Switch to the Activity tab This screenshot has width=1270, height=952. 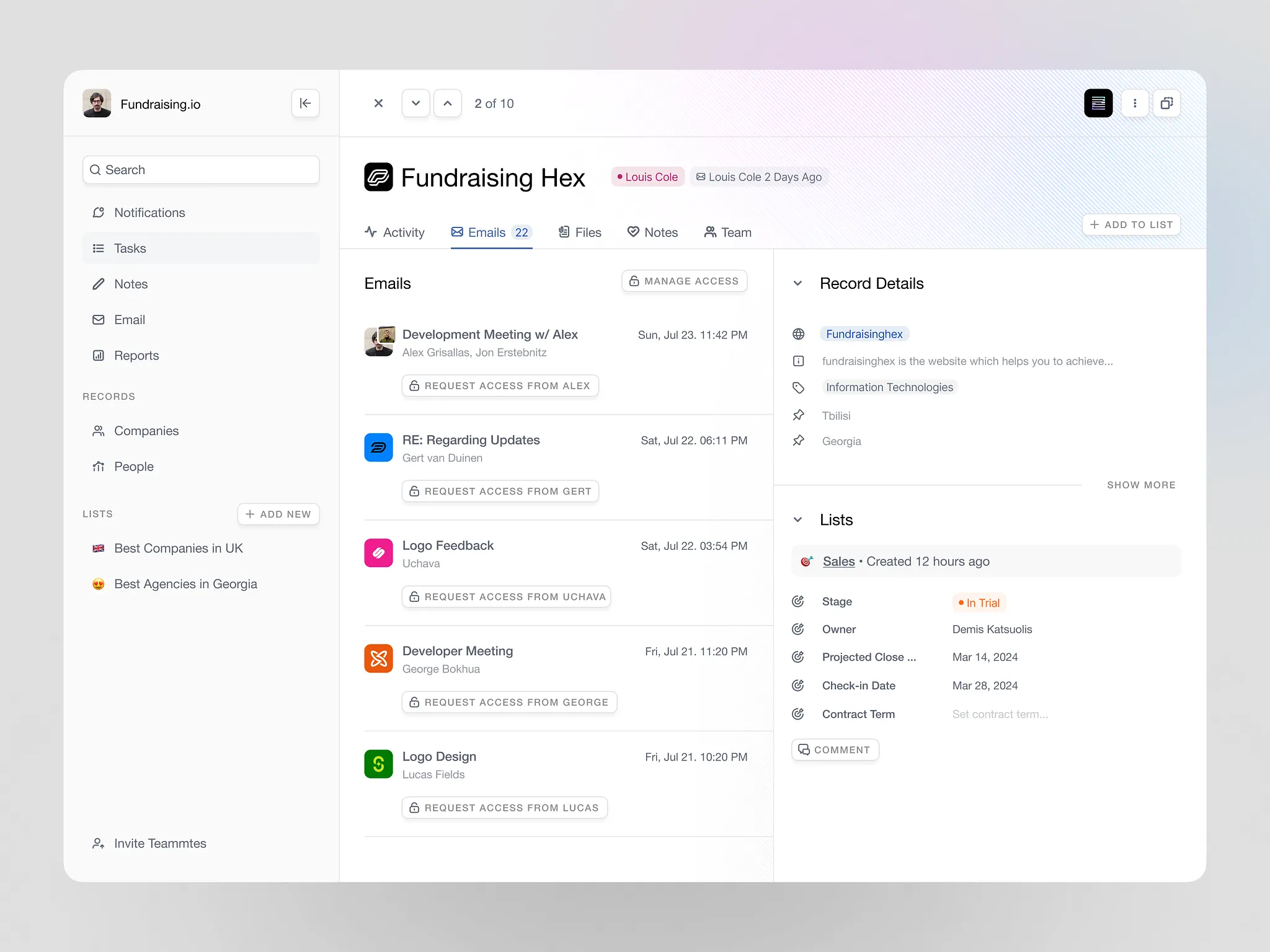tap(394, 232)
